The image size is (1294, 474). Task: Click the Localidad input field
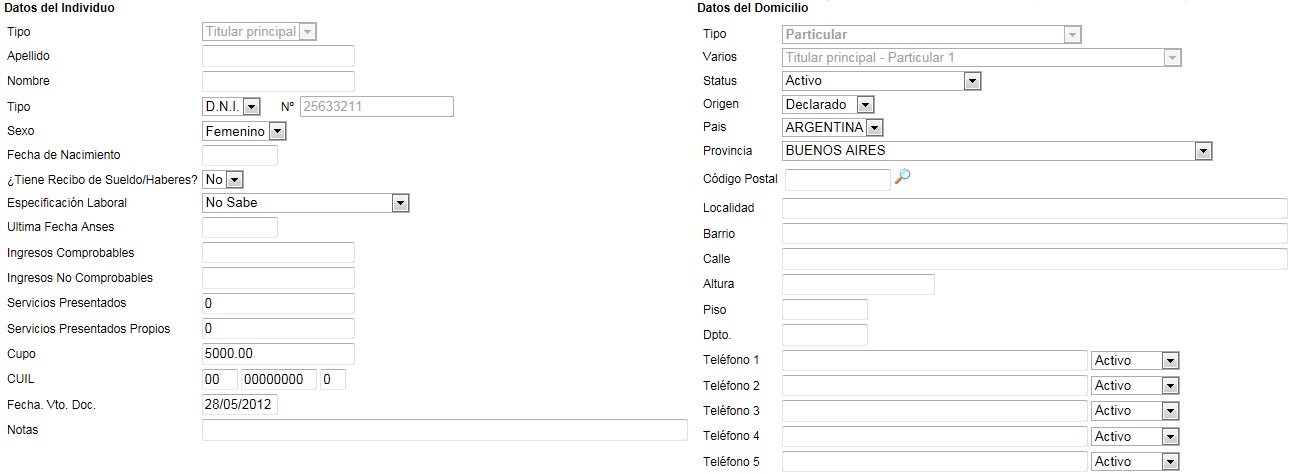coord(1034,208)
